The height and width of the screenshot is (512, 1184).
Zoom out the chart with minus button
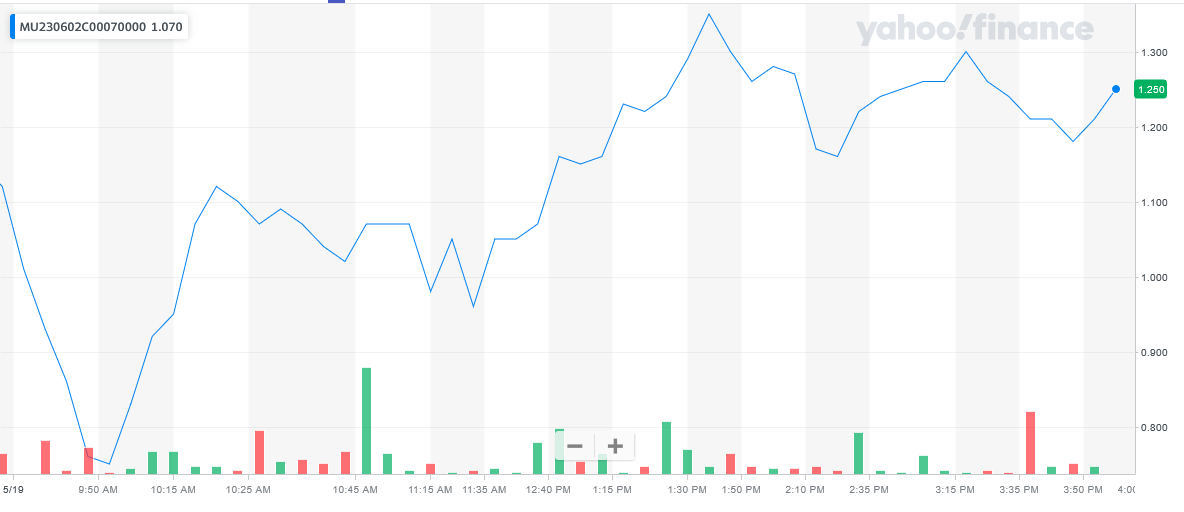pyautogui.click(x=574, y=446)
